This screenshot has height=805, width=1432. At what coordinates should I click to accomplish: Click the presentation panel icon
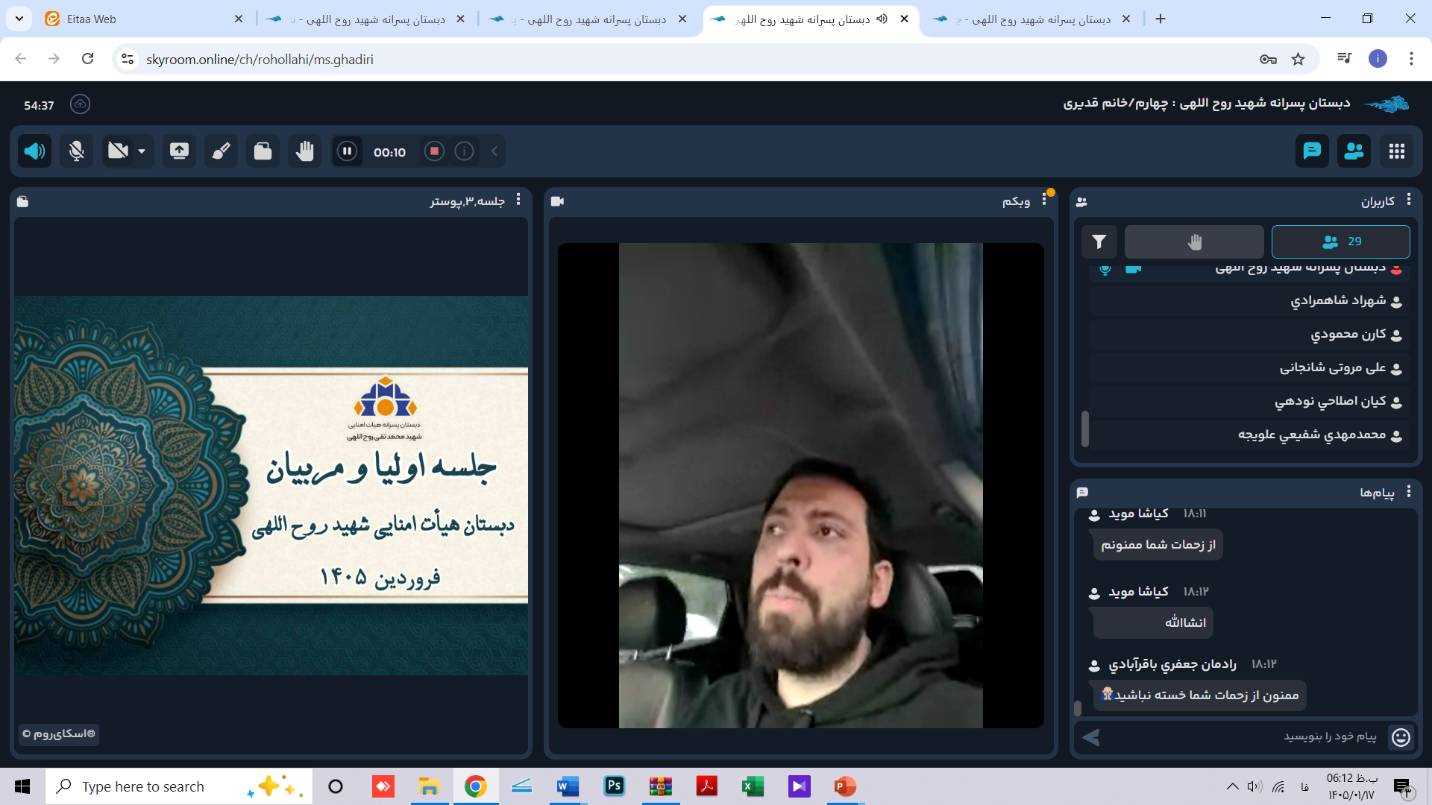coord(23,201)
